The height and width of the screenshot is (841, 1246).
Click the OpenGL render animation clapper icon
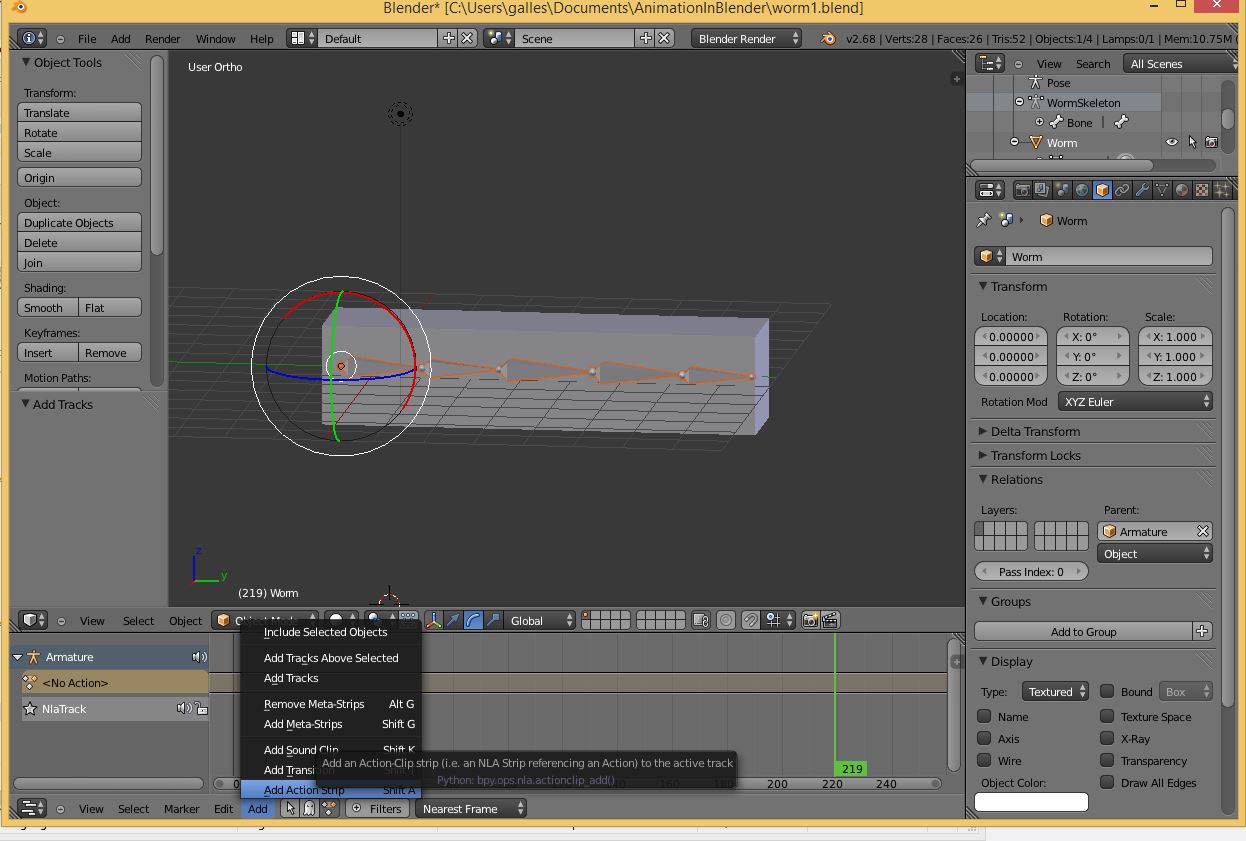point(829,620)
